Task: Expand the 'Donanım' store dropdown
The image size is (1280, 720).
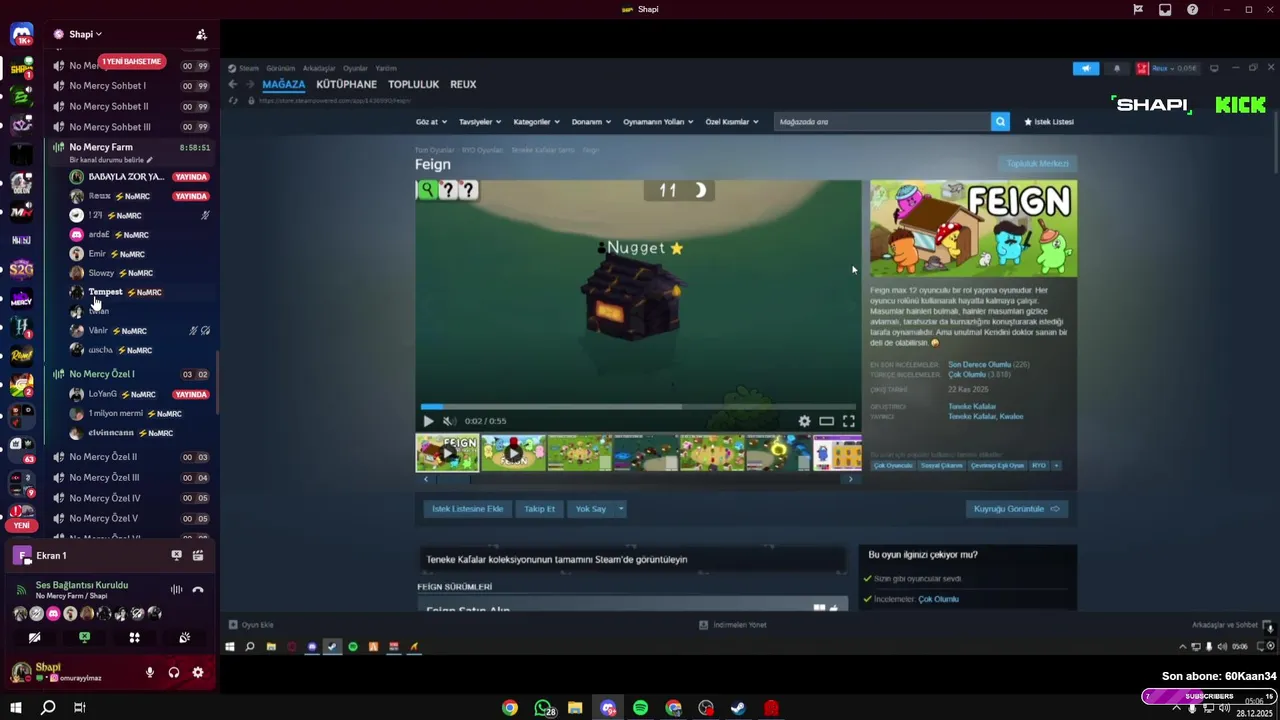Action: [x=591, y=122]
